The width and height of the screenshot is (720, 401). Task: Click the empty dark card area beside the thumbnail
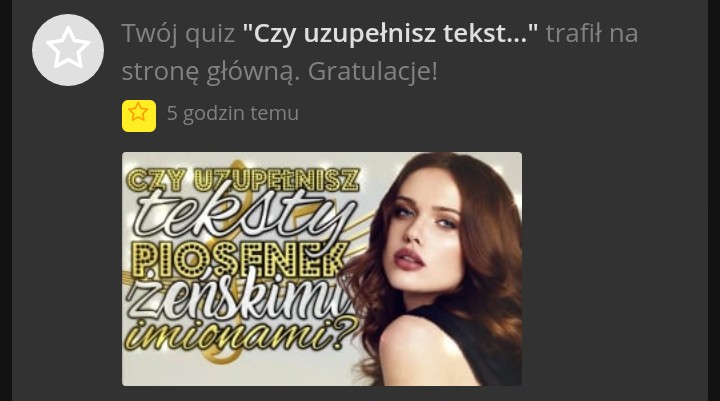coord(615,269)
